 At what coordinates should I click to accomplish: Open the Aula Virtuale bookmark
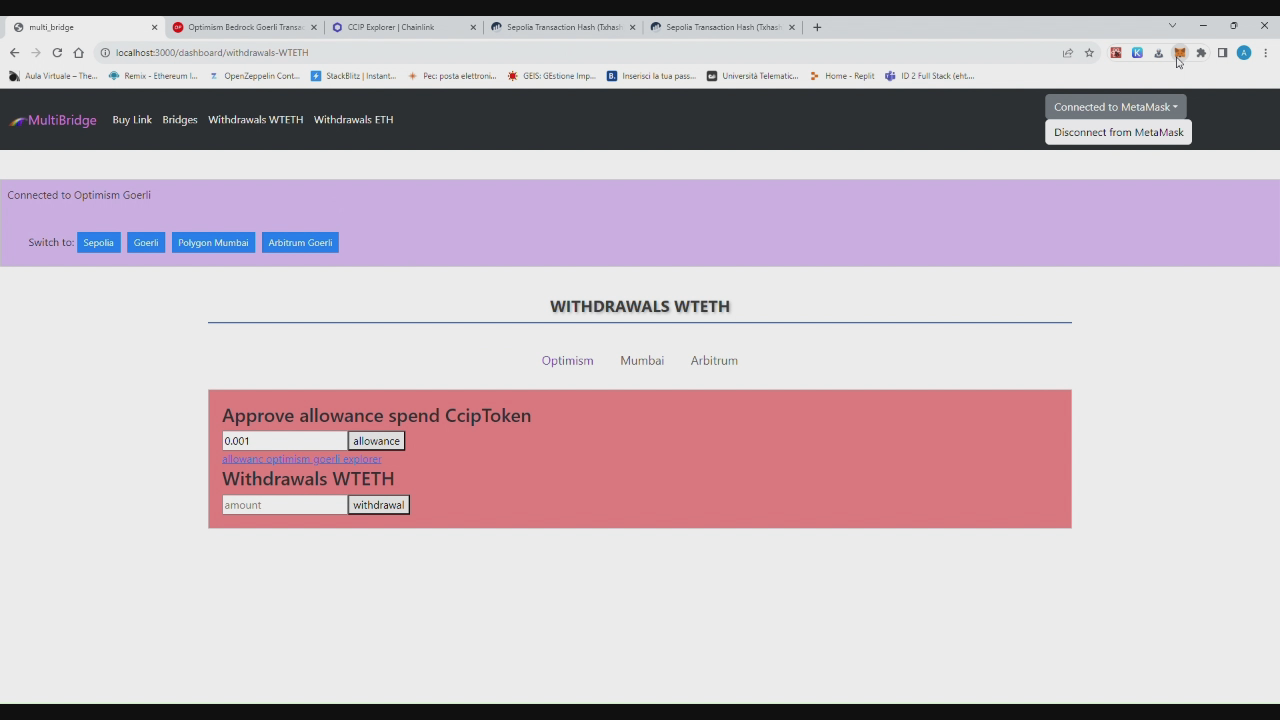[x=52, y=76]
